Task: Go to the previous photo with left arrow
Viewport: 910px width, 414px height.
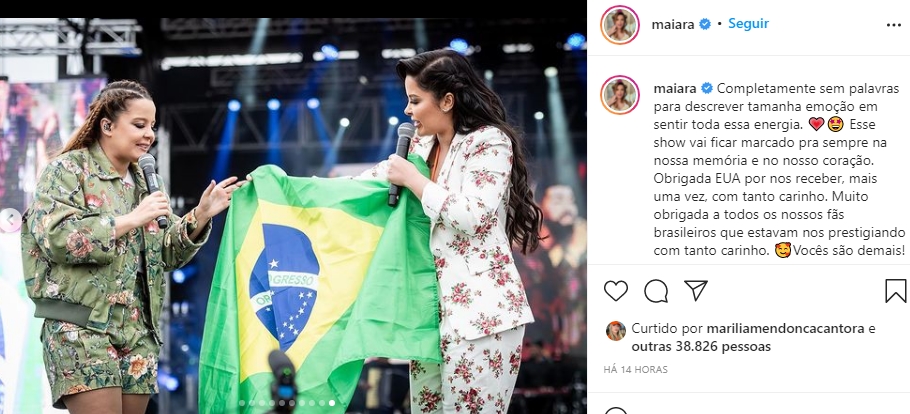Action: click(x=9, y=220)
